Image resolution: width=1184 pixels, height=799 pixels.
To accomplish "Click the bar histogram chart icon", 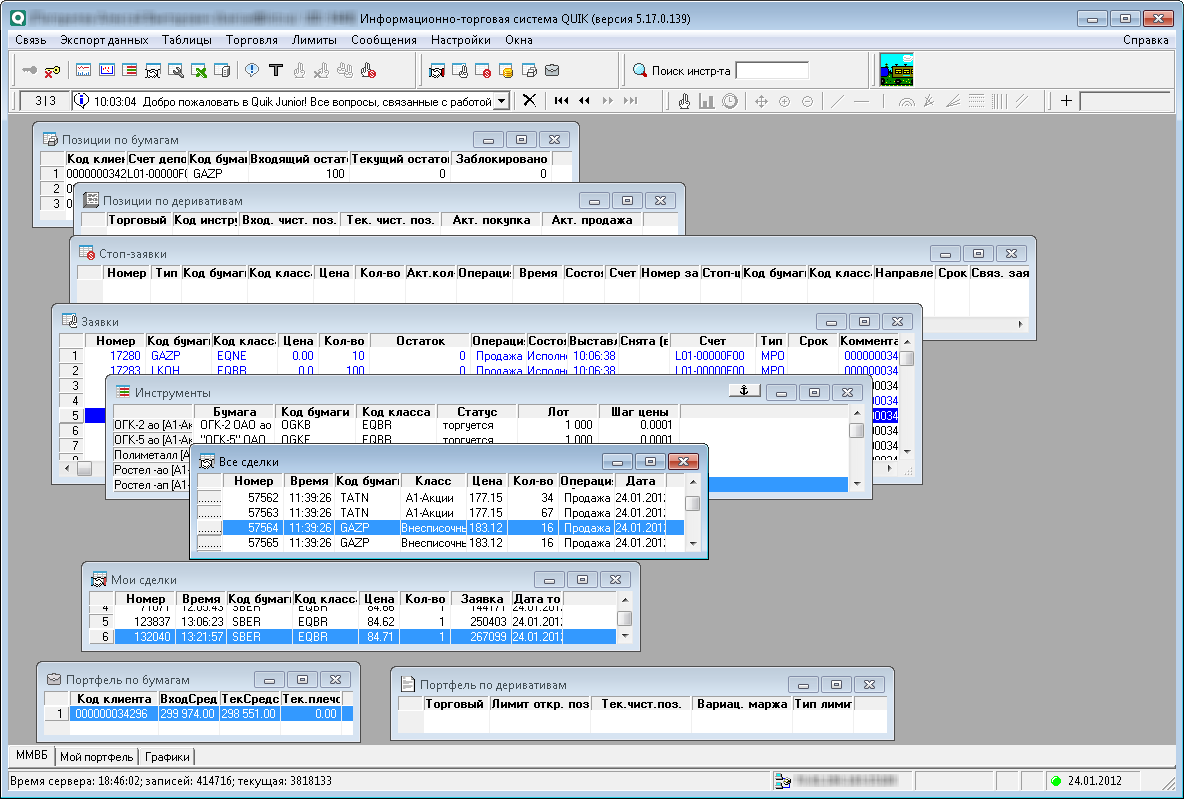I will coord(707,101).
